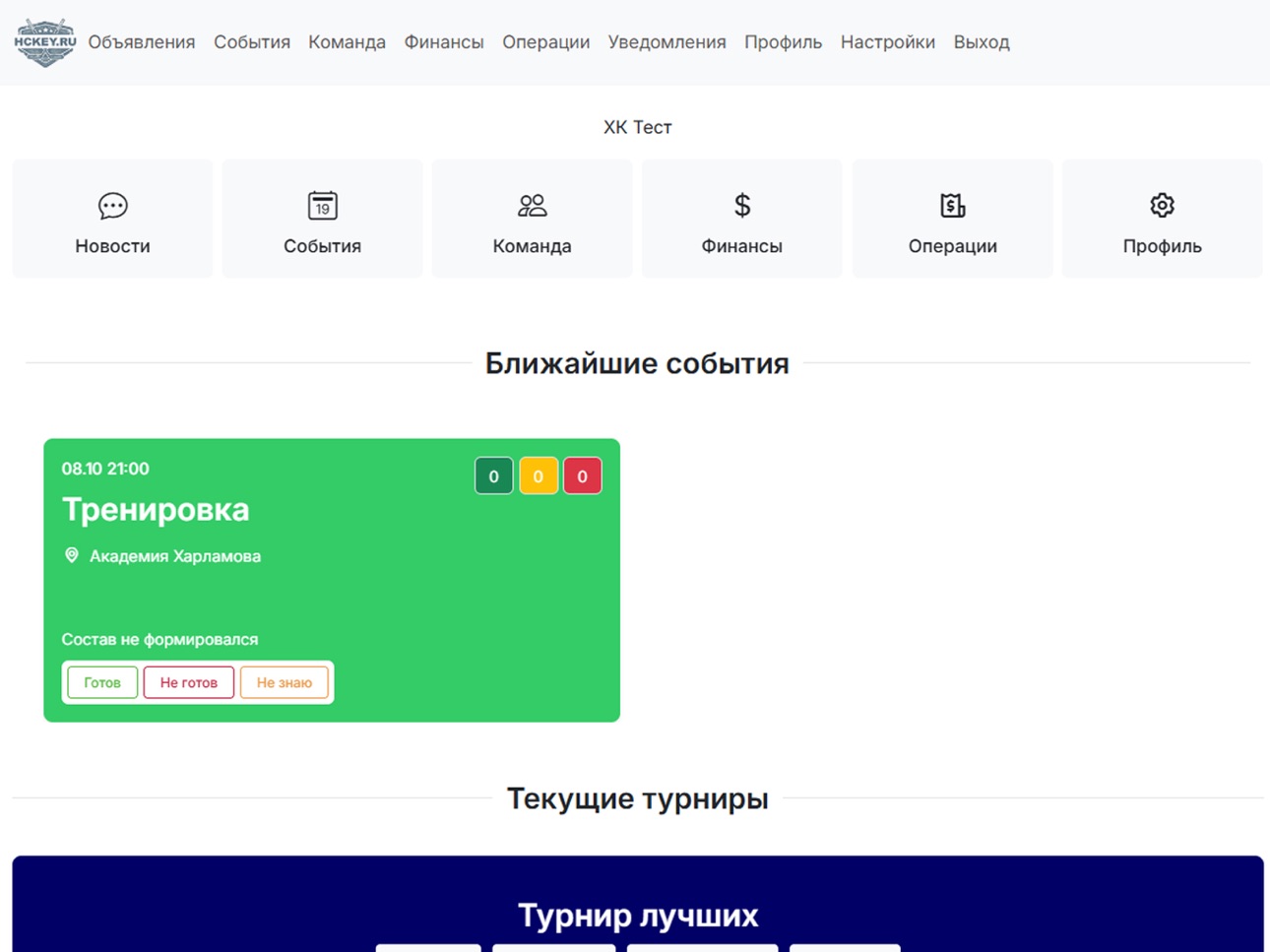Click the Профиль tile label
This screenshot has height=952, width=1270.
tap(1162, 246)
